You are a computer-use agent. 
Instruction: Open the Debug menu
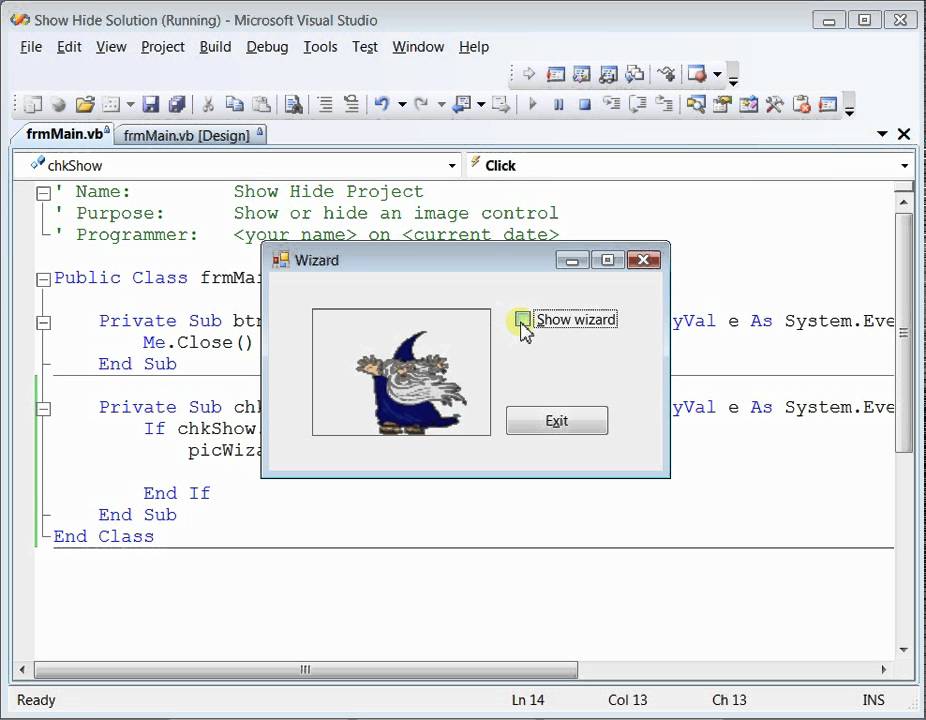coord(267,47)
